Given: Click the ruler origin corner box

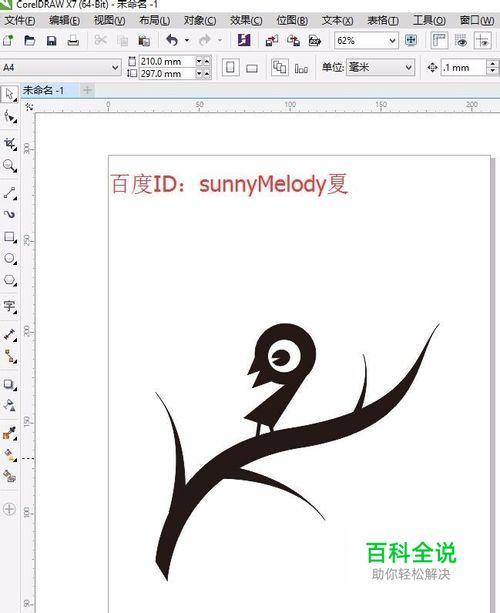Looking at the screenshot, I should [28, 106].
